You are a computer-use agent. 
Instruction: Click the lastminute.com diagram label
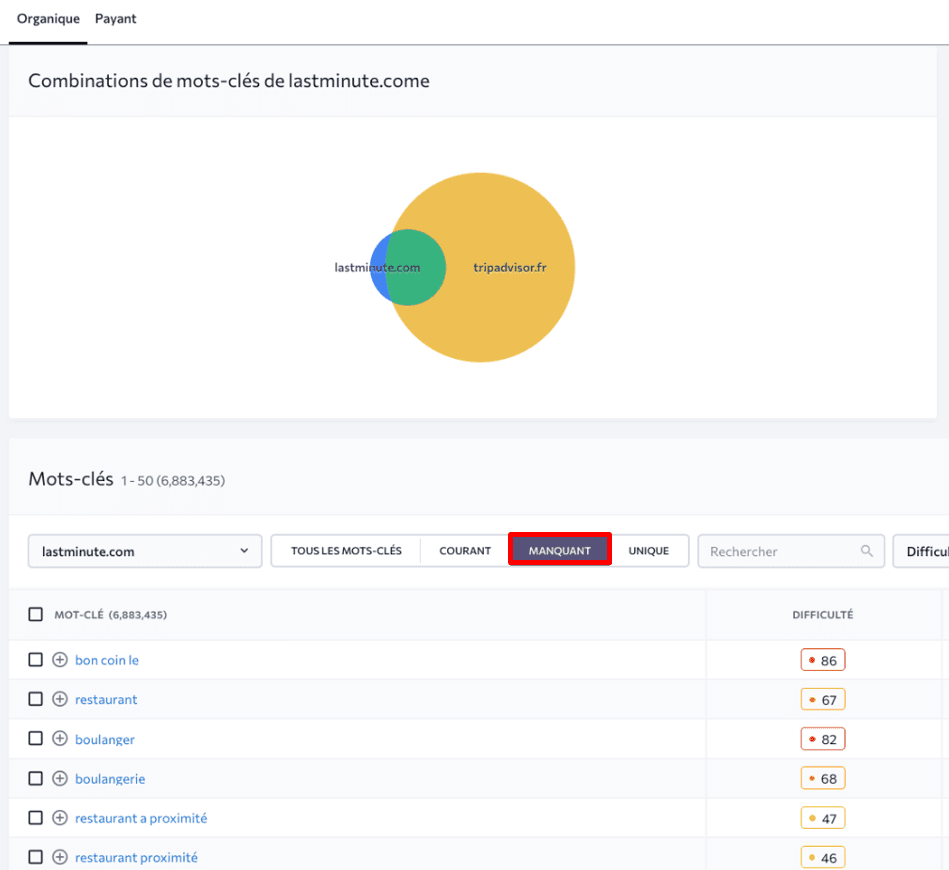point(377,267)
